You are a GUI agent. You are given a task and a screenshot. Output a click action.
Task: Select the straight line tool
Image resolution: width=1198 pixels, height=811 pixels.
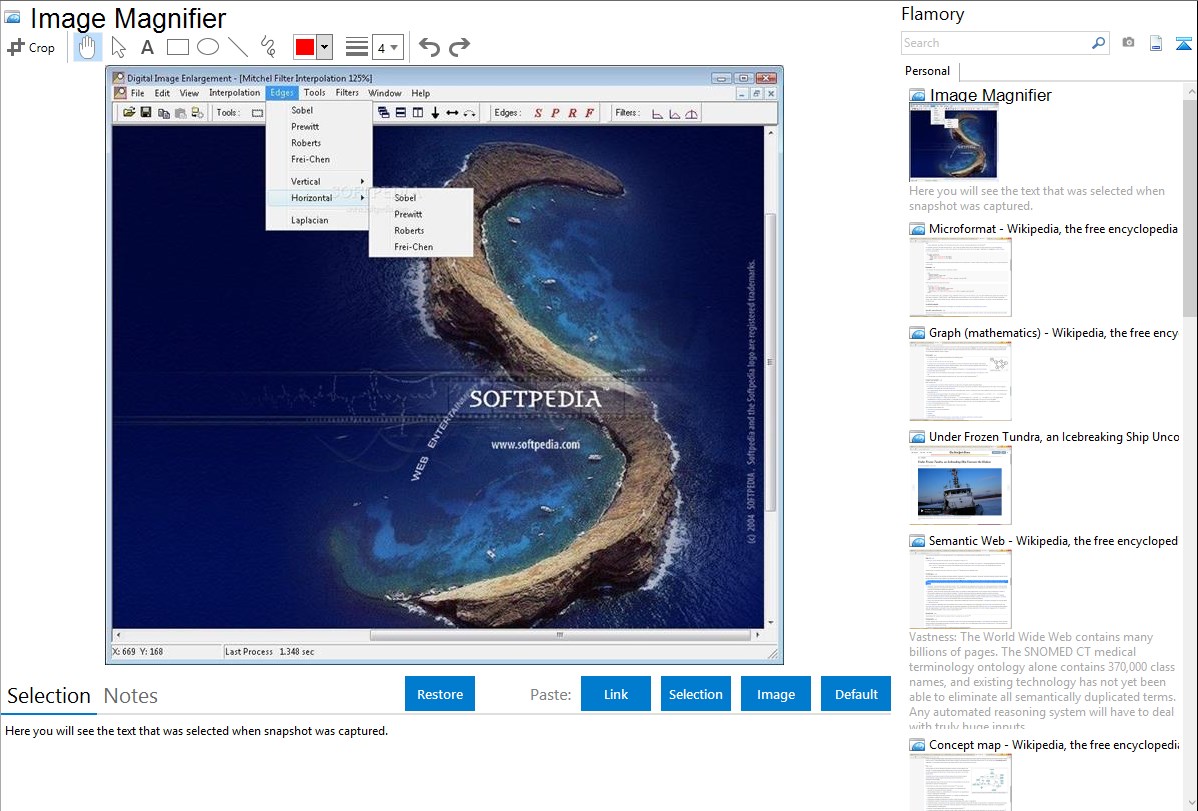click(x=238, y=47)
